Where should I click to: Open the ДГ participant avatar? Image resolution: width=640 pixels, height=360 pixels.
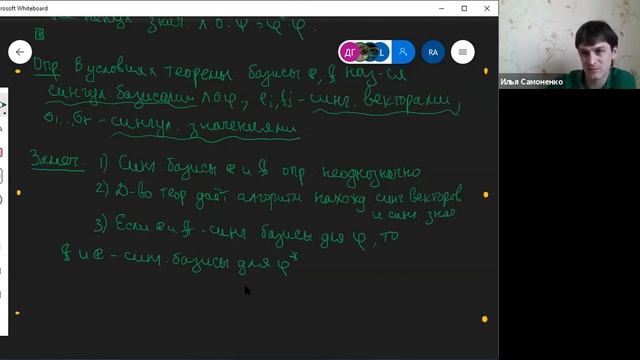pyautogui.click(x=350, y=52)
